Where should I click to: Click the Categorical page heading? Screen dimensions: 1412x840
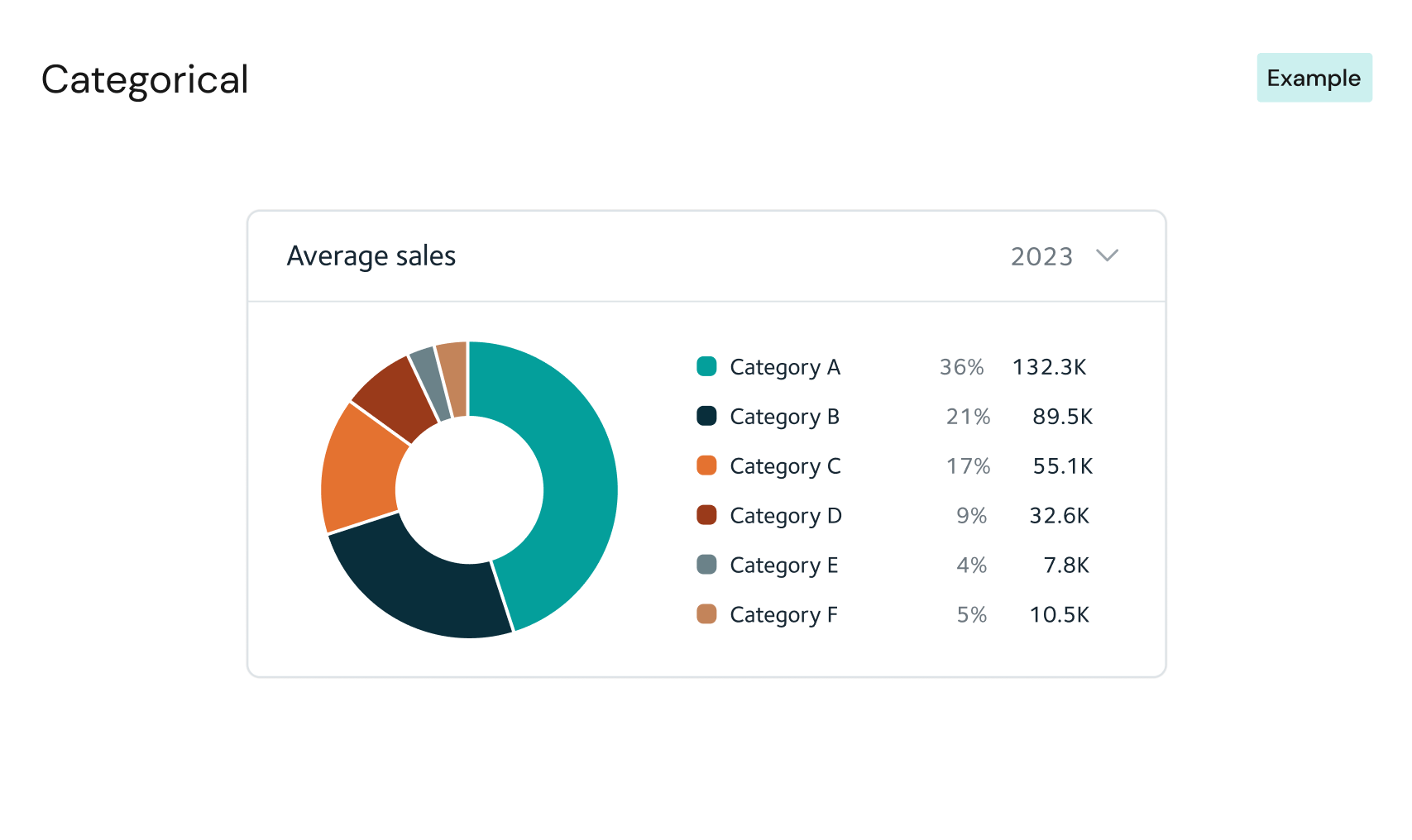point(145,80)
